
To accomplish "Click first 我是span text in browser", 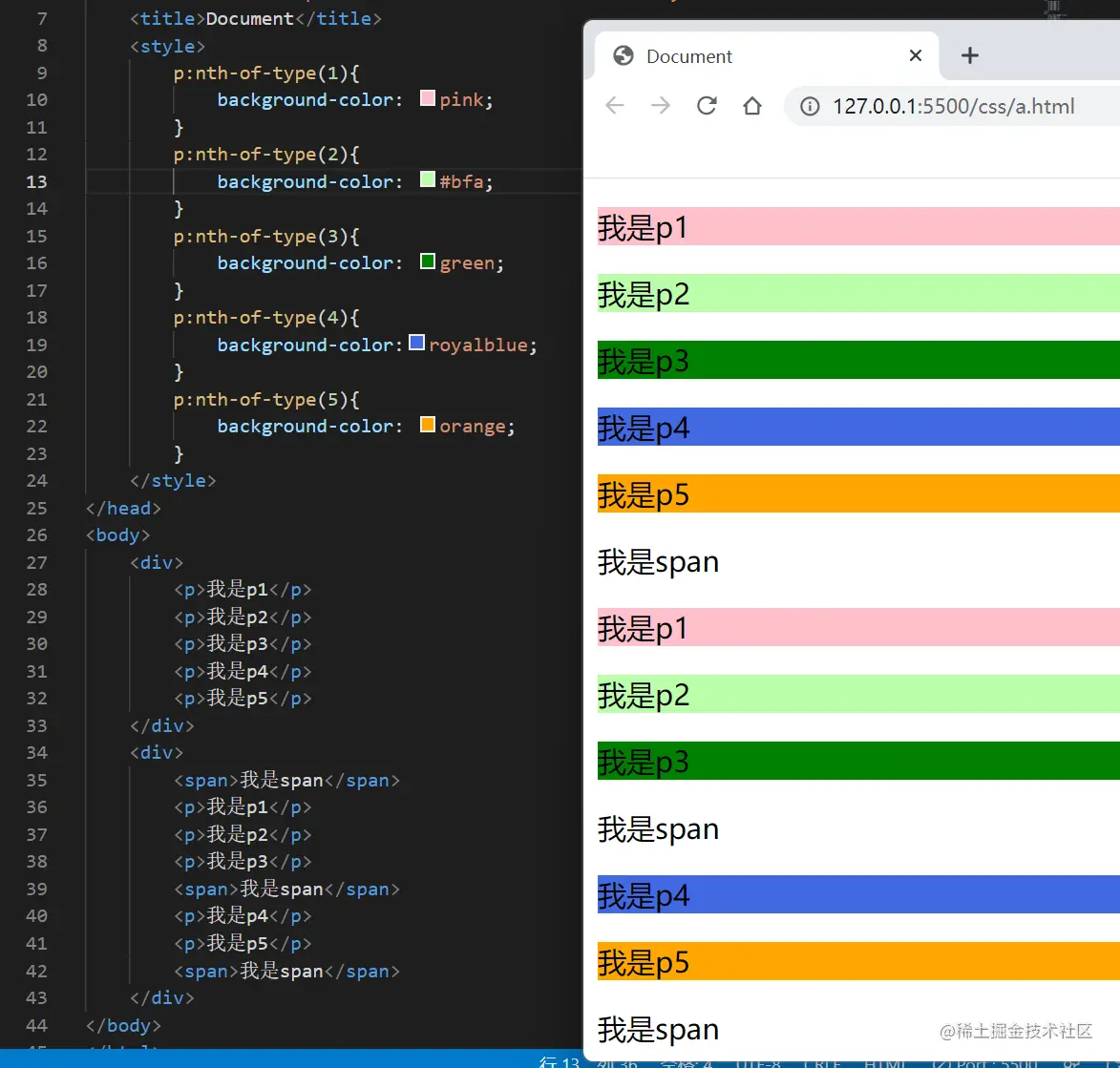I will [x=658, y=562].
